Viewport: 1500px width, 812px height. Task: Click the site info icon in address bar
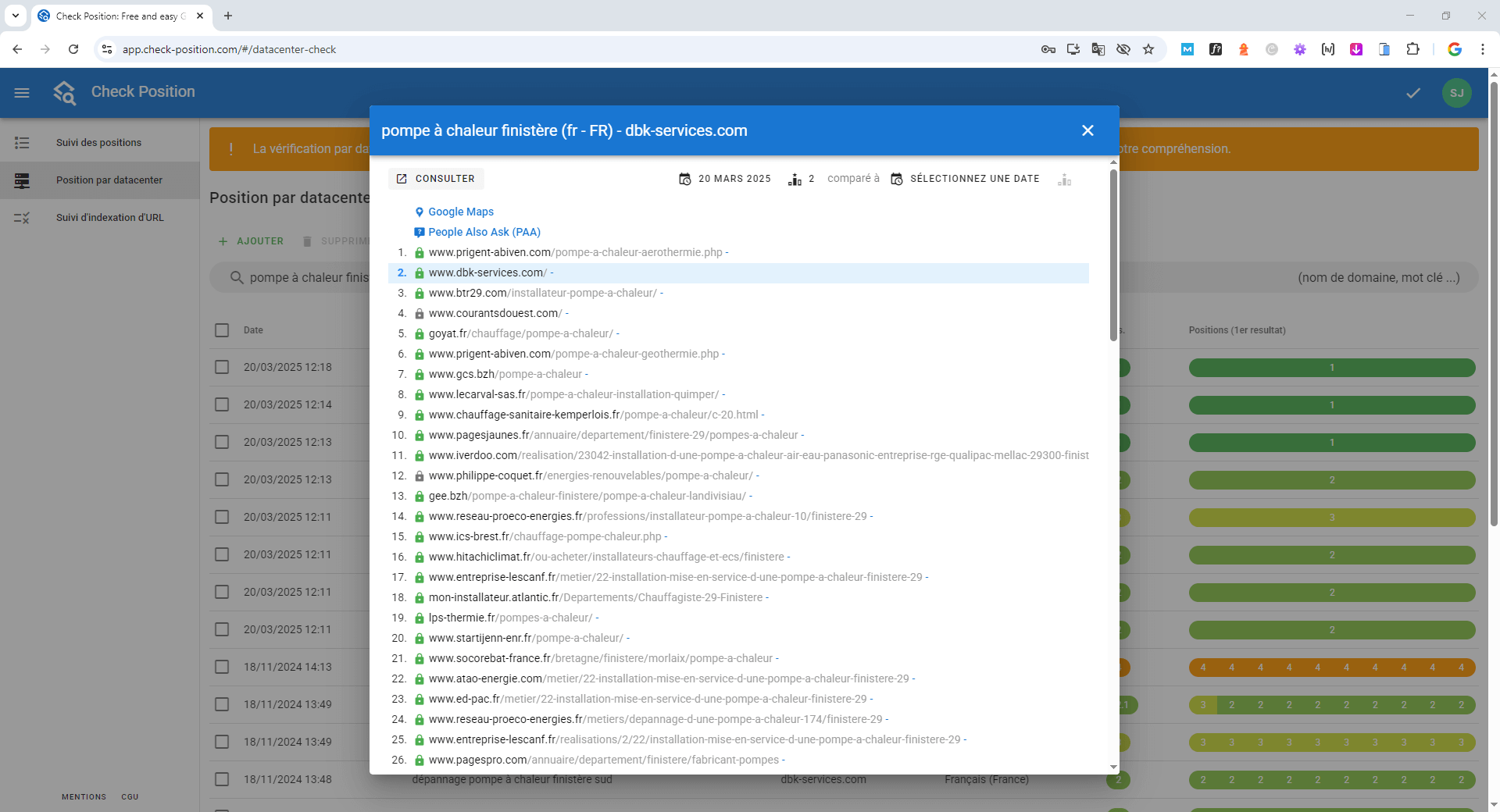tap(107, 49)
